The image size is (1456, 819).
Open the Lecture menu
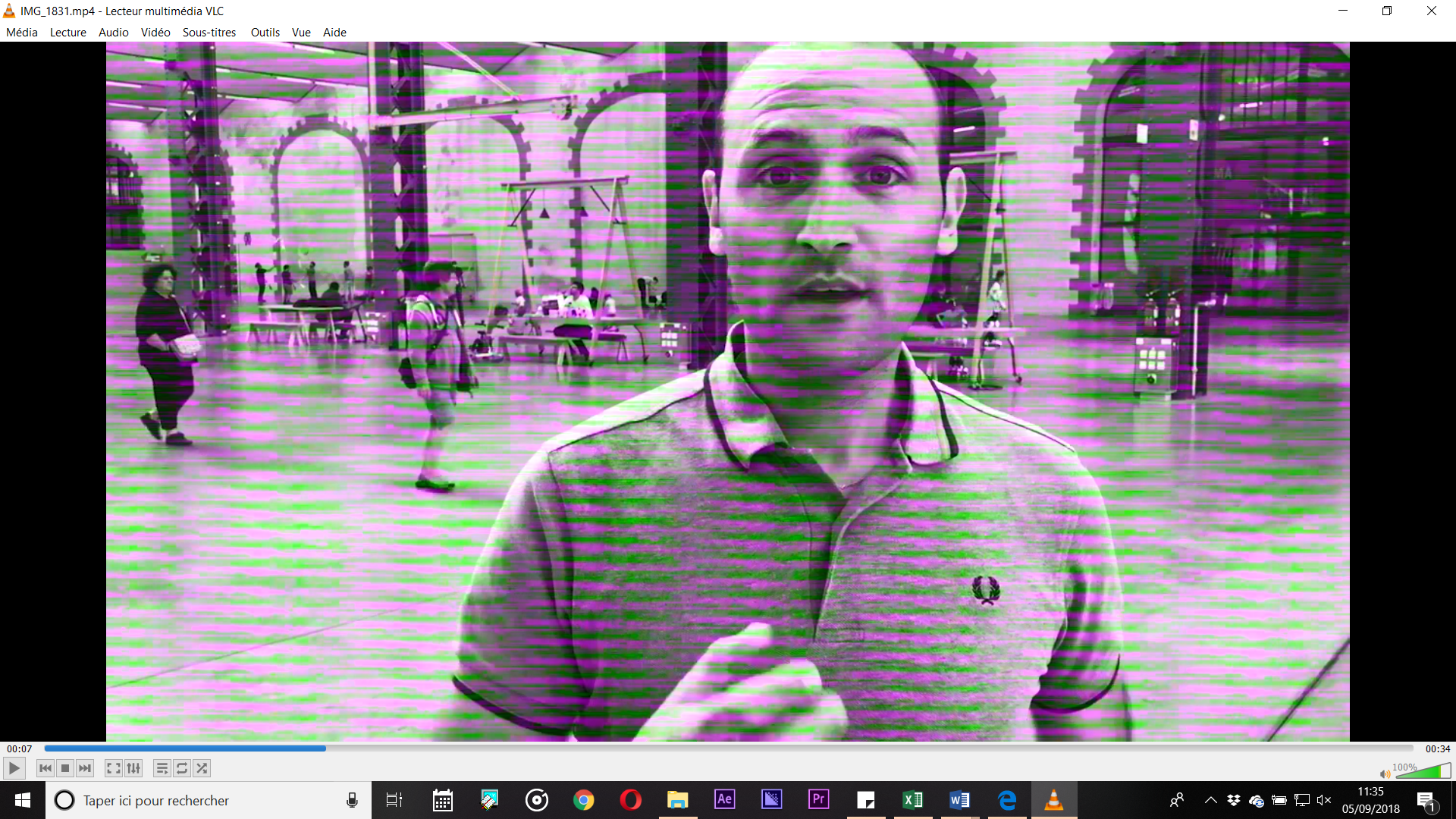pyautogui.click(x=68, y=32)
